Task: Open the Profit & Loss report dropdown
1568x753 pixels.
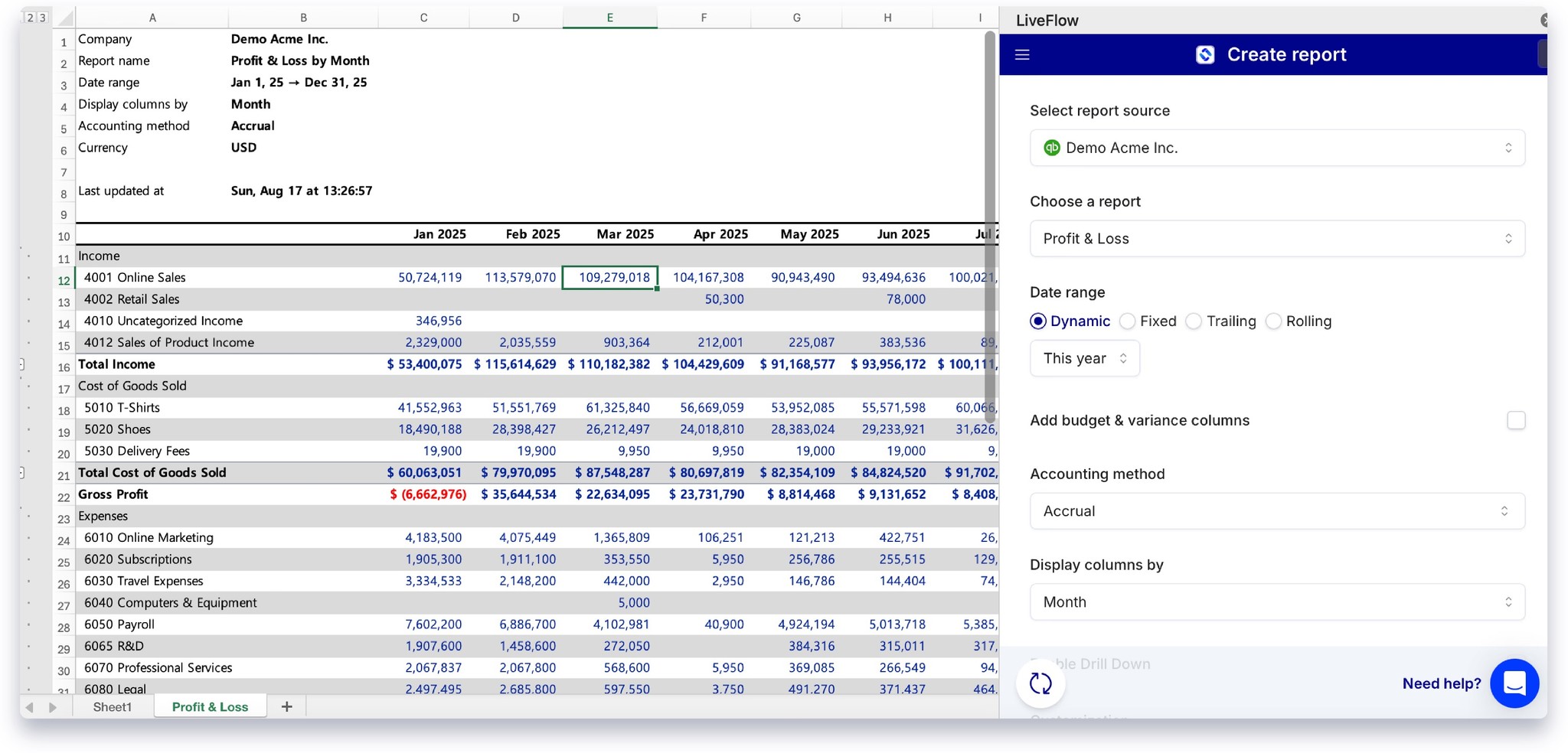Action: [x=1276, y=239]
